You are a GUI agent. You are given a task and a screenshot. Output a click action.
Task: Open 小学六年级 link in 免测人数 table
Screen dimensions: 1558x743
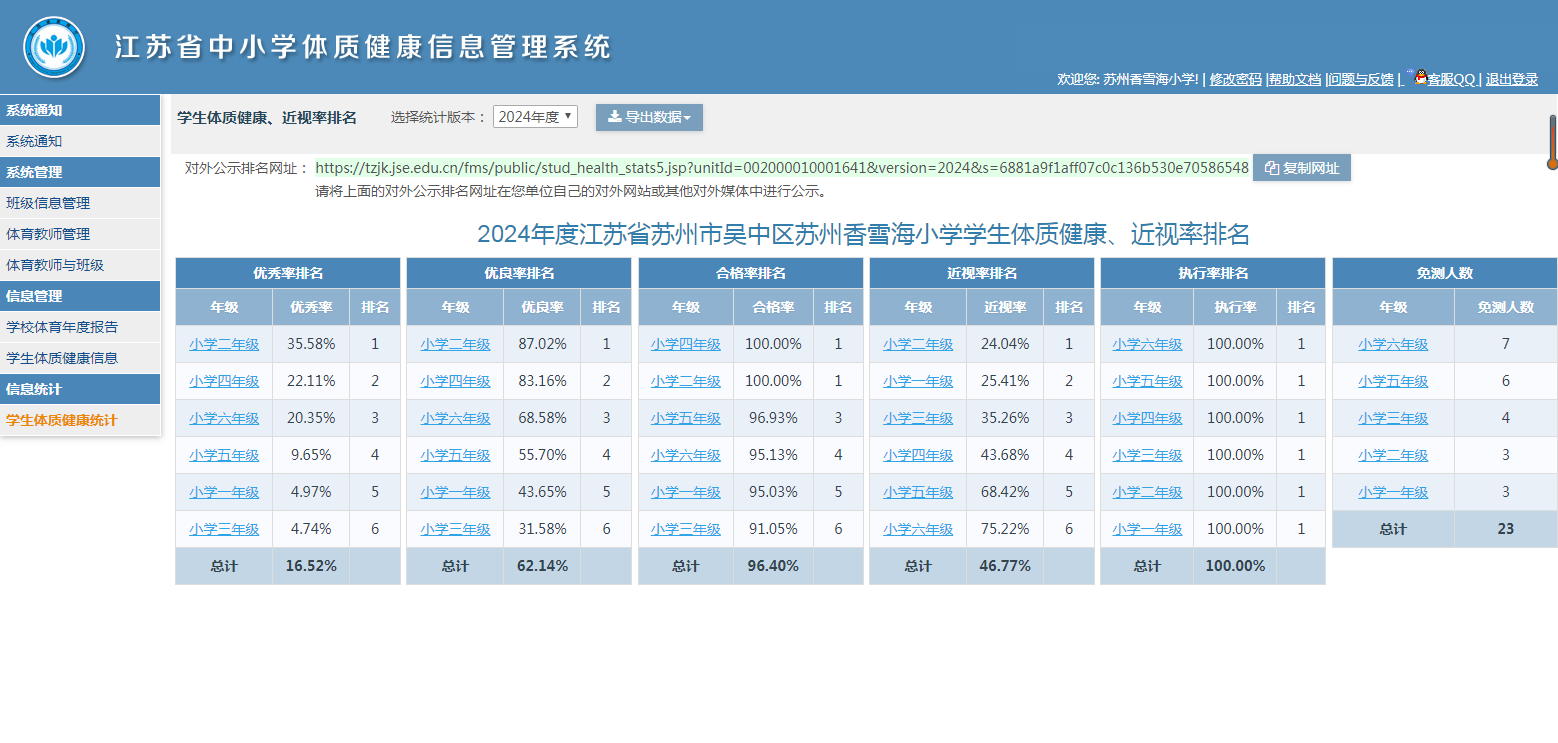click(x=1393, y=344)
